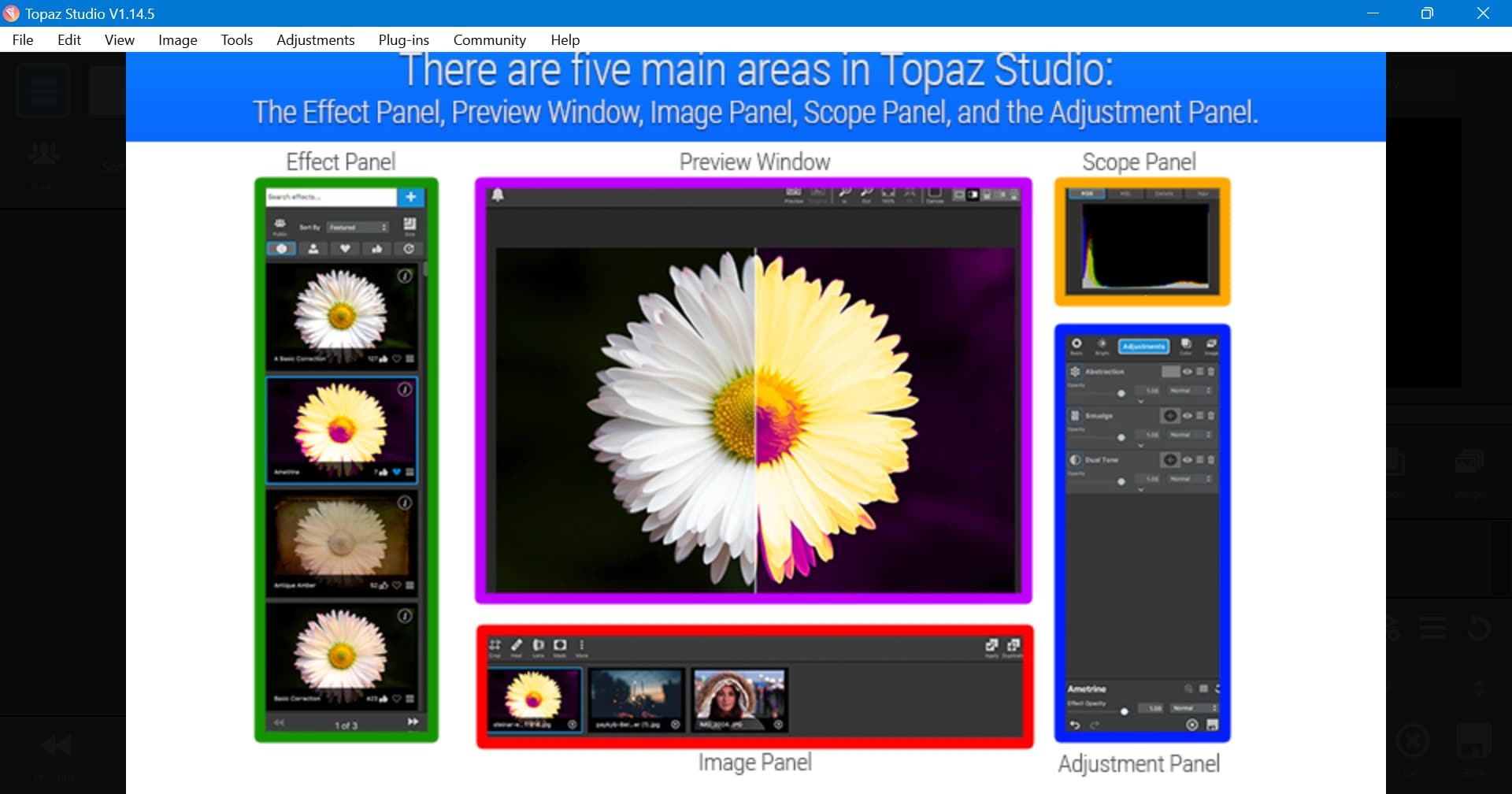
Task: Select the my-effects person filter tab
Action: [x=313, y=249]
